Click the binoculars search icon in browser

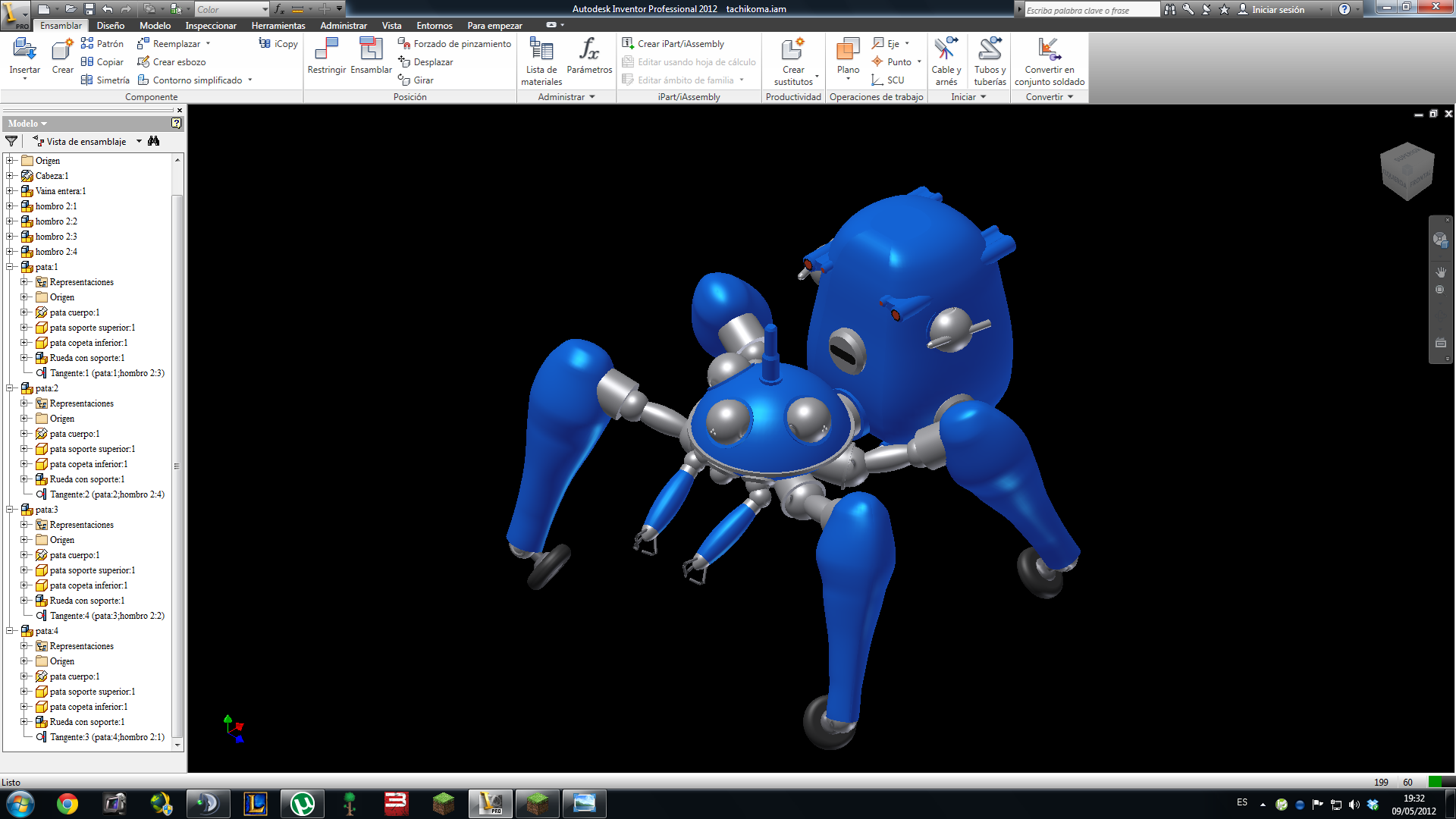[154, 141]
